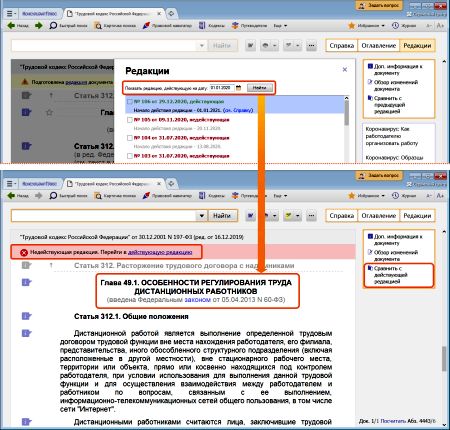The image size is (450, 430).
Task: Expand the Еще dropdown in bottom window
Action: click(x=280, y=196)
